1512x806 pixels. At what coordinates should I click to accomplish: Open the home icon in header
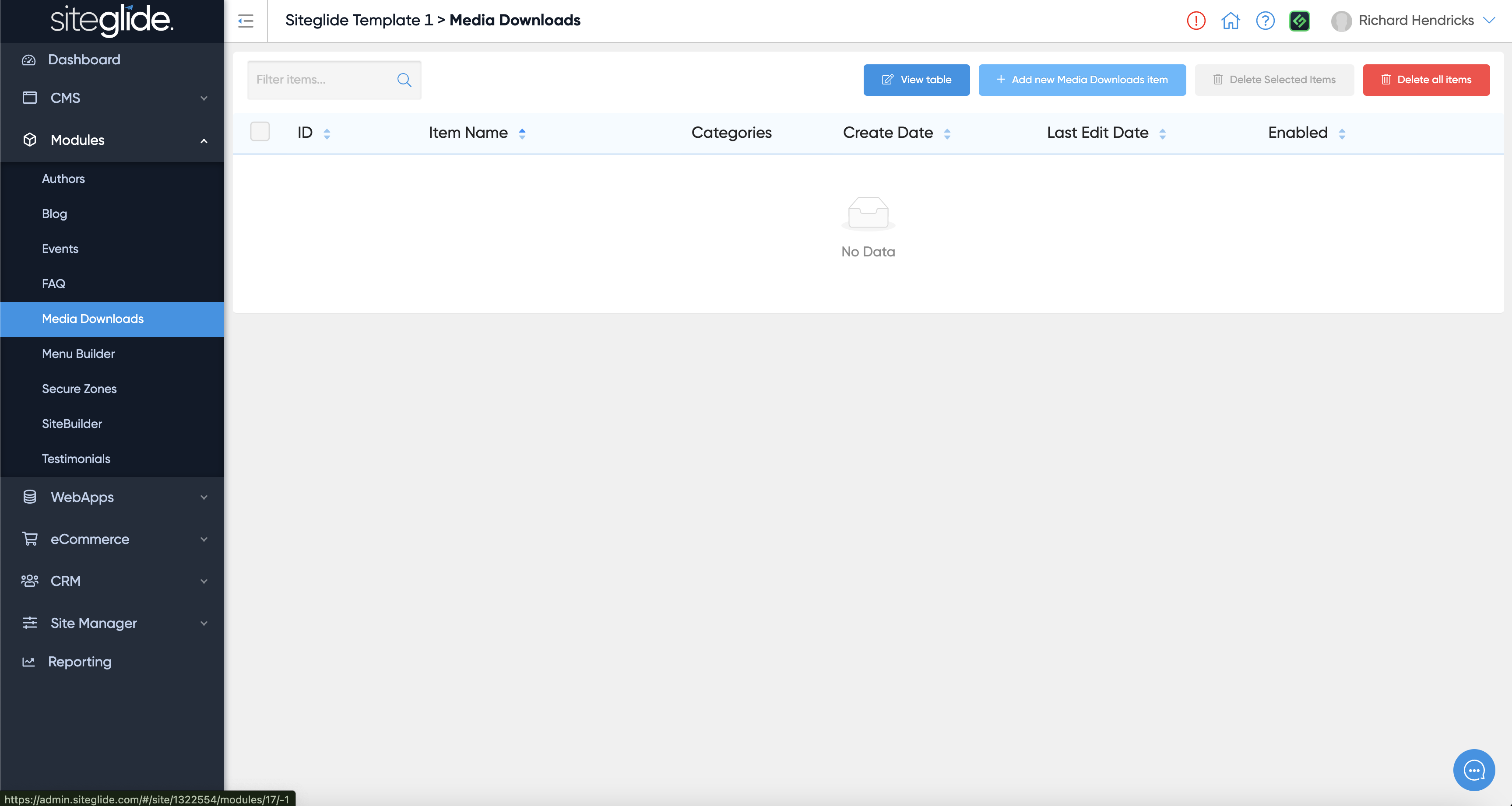(1230, 21)
